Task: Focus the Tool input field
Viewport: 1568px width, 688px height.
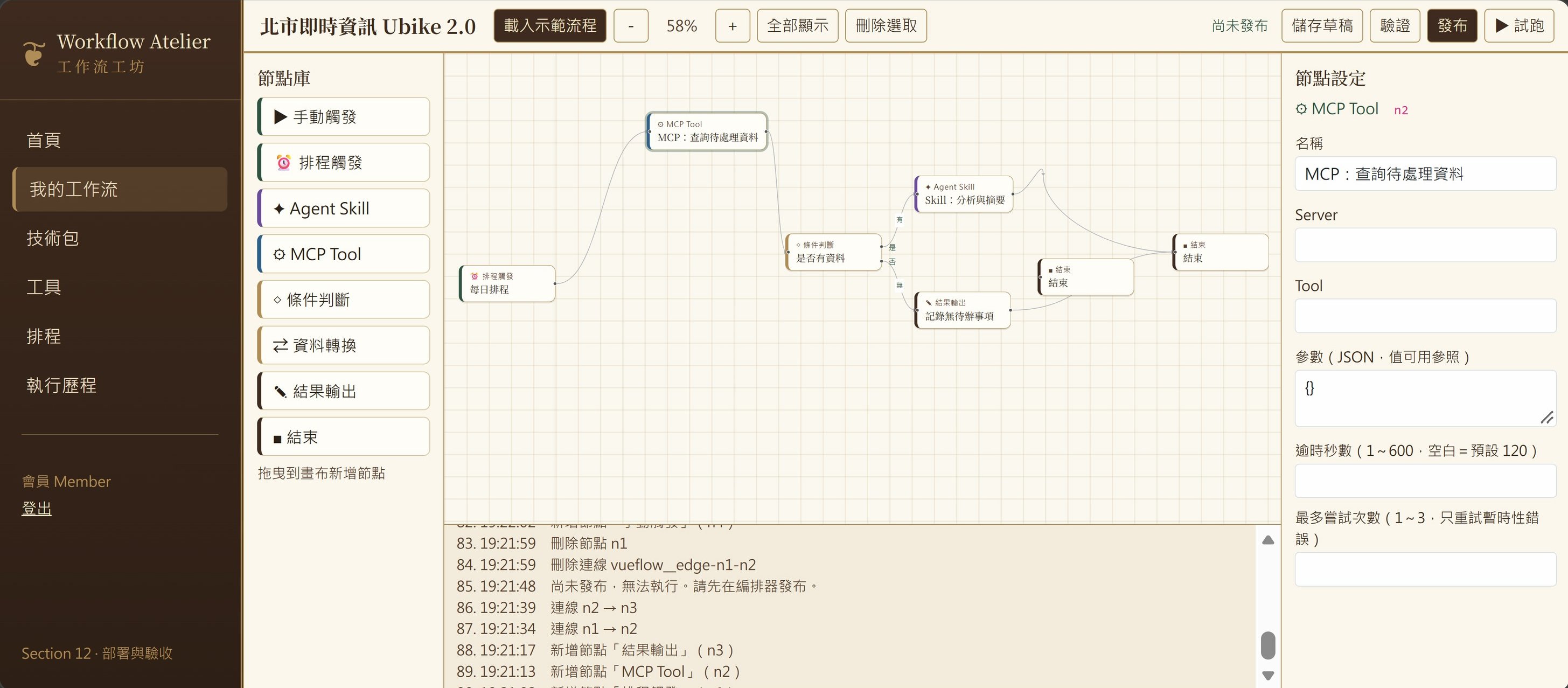Action: pos(1425,316)
